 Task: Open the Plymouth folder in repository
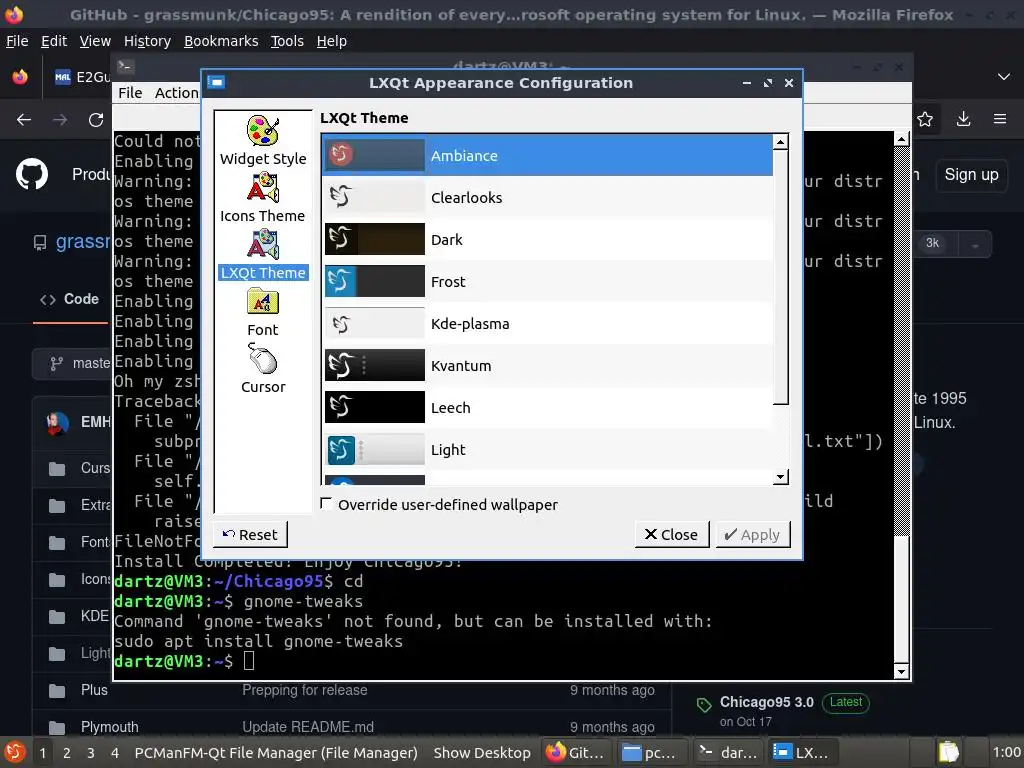(x=109, y=727)
